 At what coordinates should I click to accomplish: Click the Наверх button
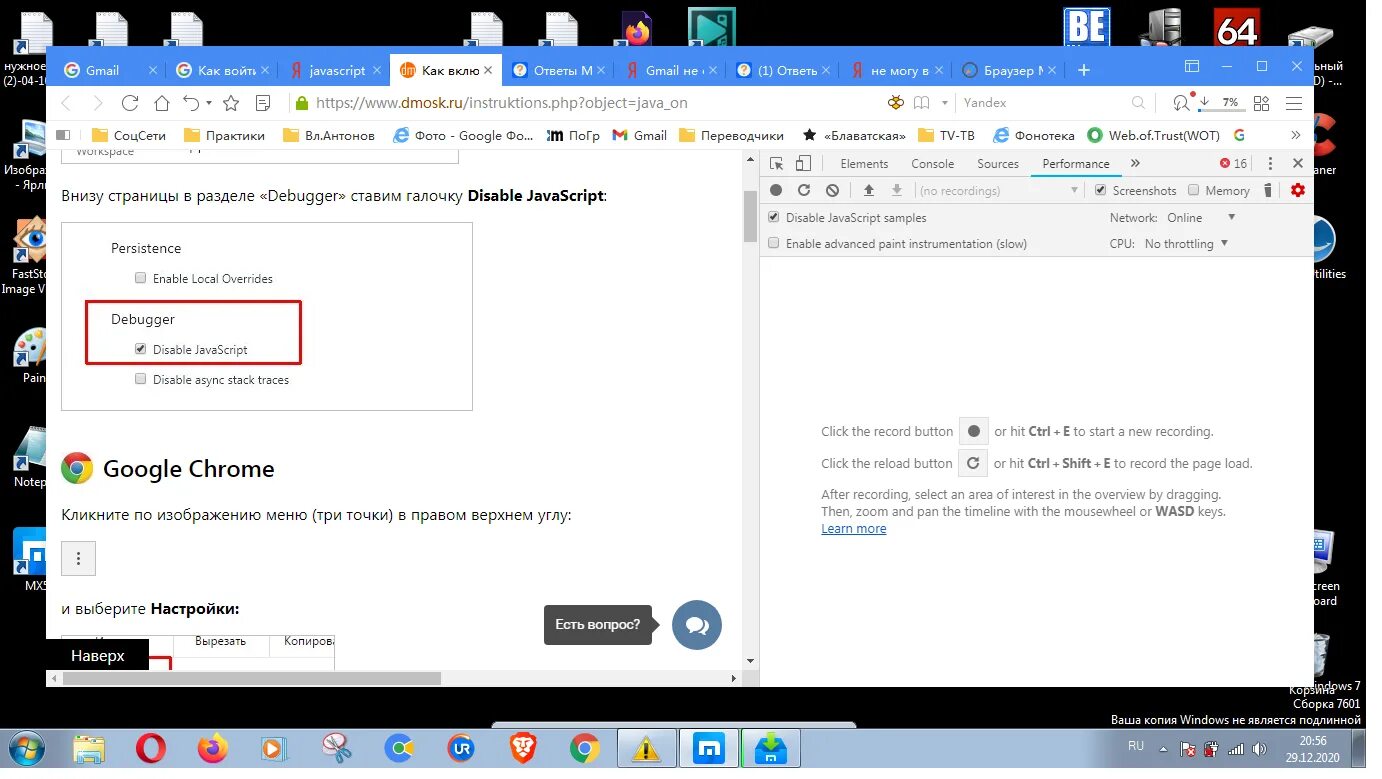pyautogui.click(x=97, y=656)
